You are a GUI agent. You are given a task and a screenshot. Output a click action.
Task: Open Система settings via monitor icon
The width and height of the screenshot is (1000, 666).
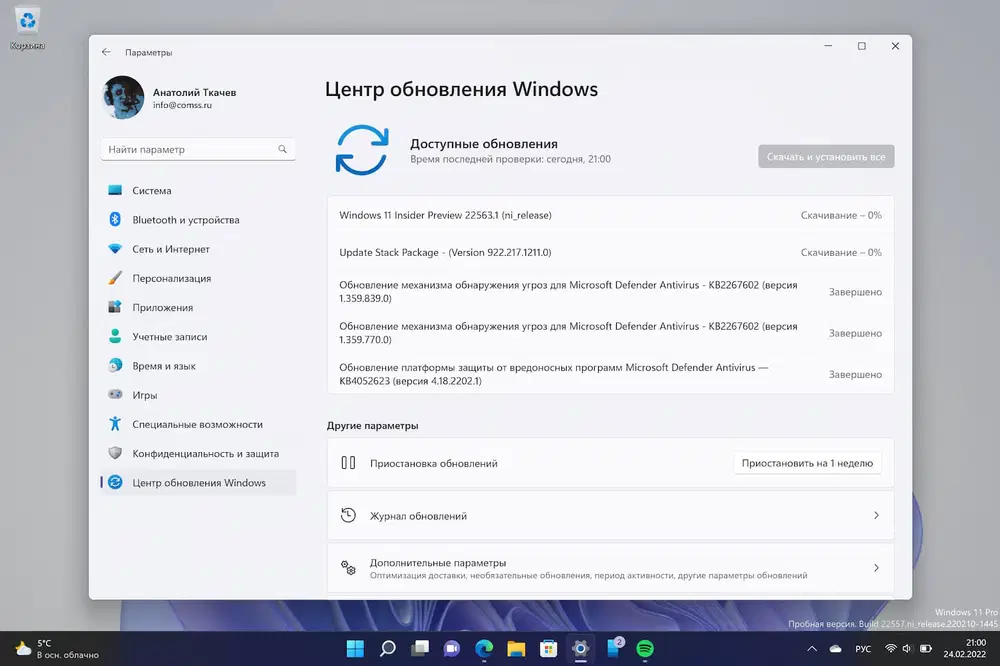117,190
